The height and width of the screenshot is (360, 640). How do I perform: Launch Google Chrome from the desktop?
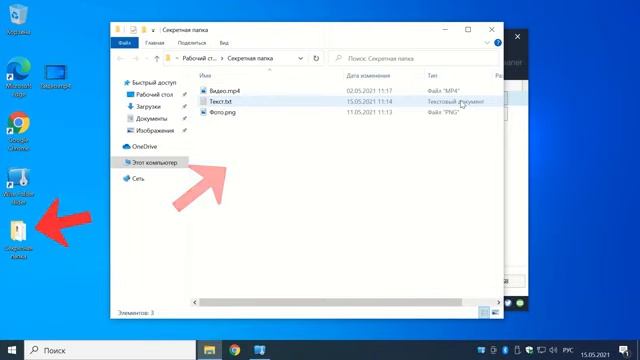18,131
